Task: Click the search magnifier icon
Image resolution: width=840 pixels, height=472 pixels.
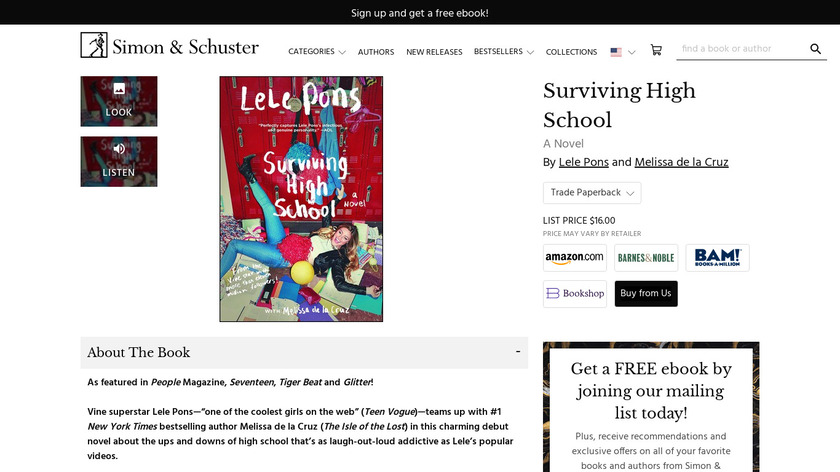Action: pyautogui.click(x=816, y=49)
